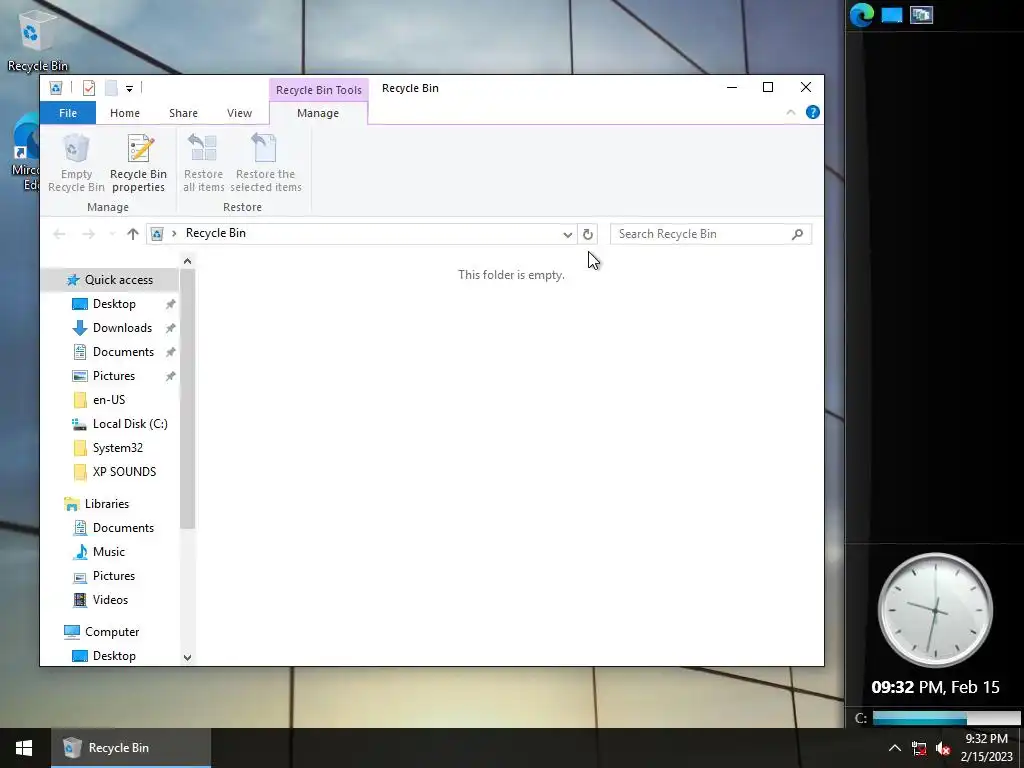Viewport: 1024px width, 768px height.
Task: Open Music library
Action: tap(108, 552)
